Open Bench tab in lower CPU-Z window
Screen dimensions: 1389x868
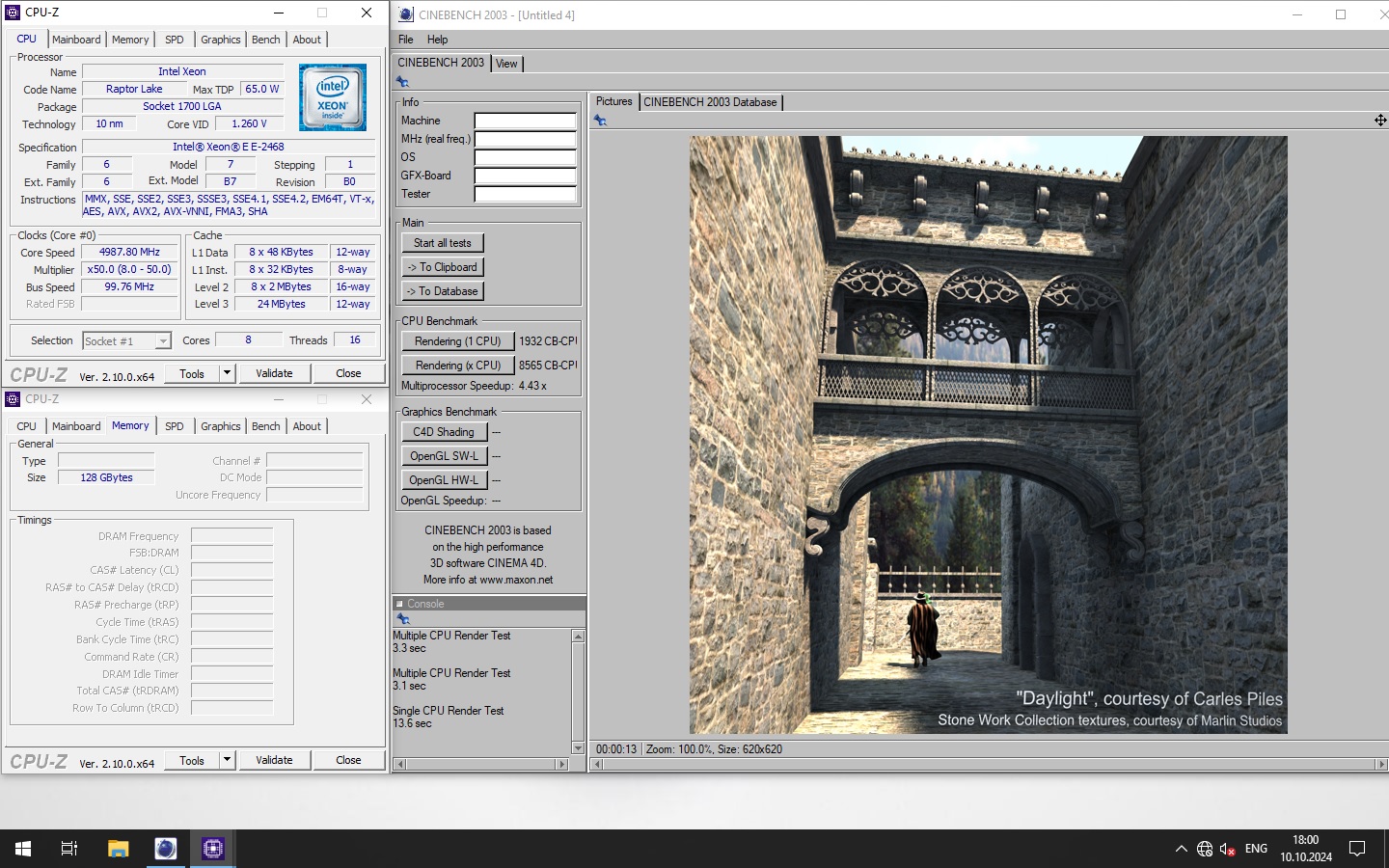coord(266,426)
